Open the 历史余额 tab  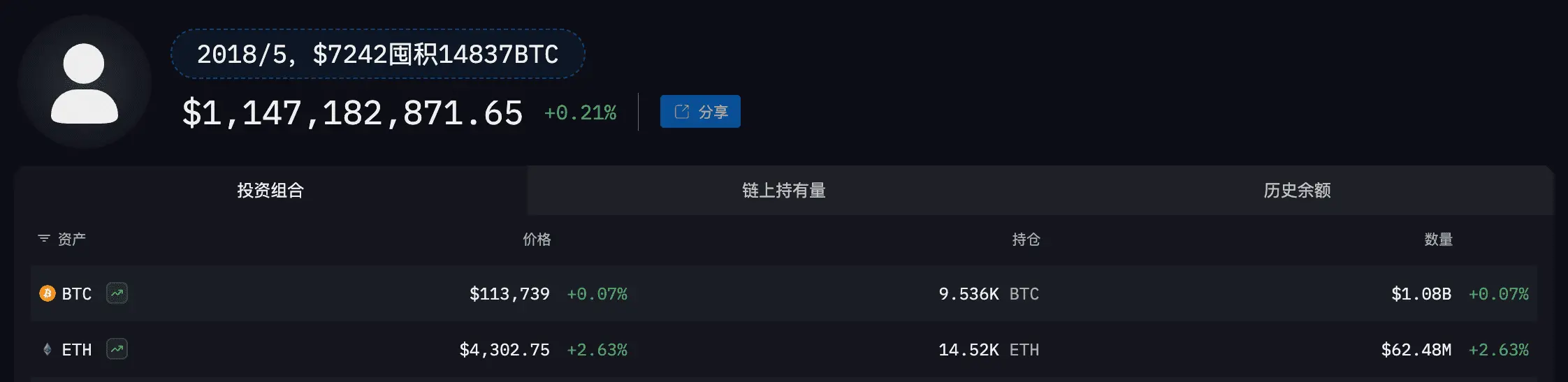pos(1297,190)
